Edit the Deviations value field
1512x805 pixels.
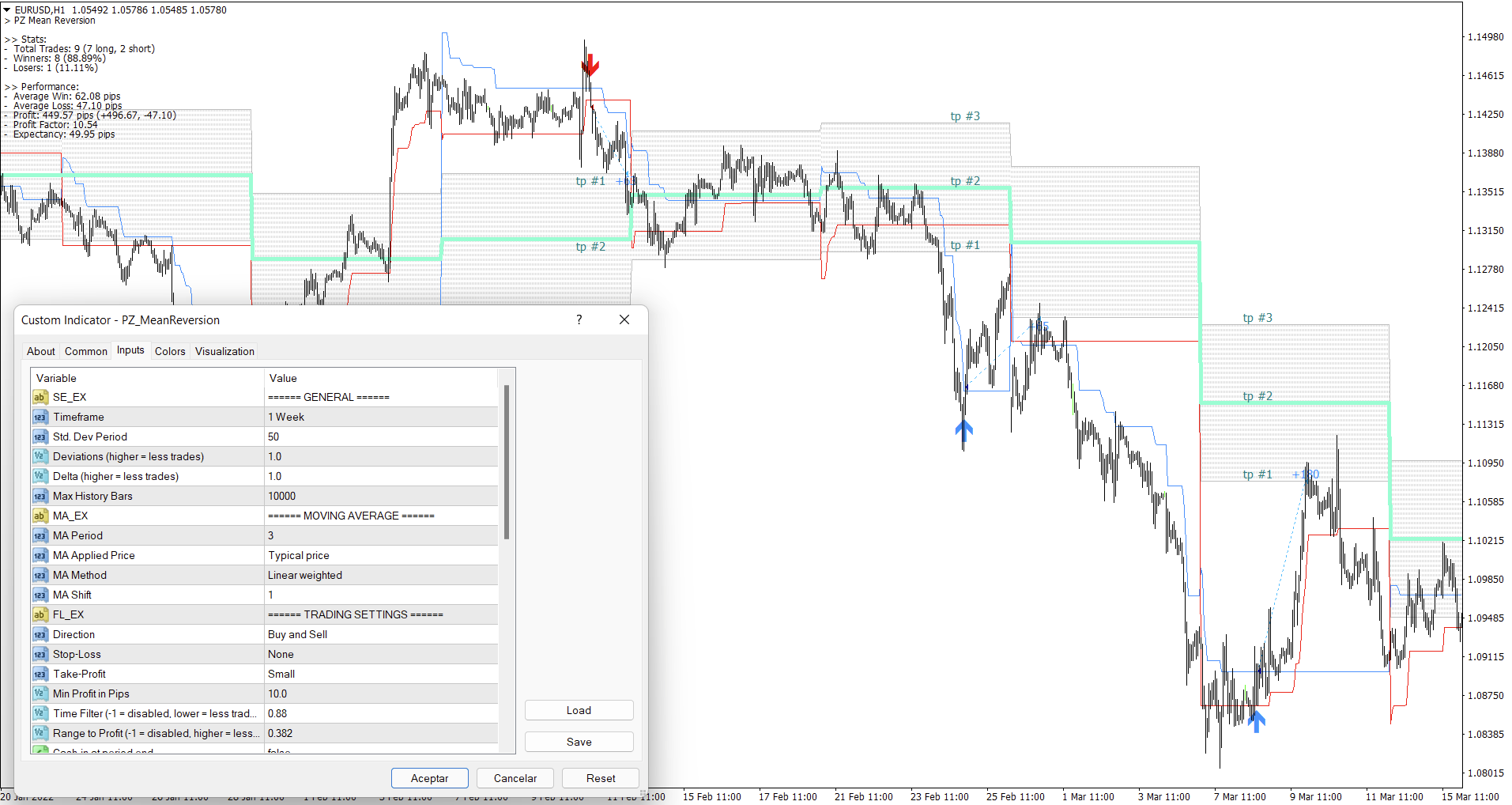[382, 456]
